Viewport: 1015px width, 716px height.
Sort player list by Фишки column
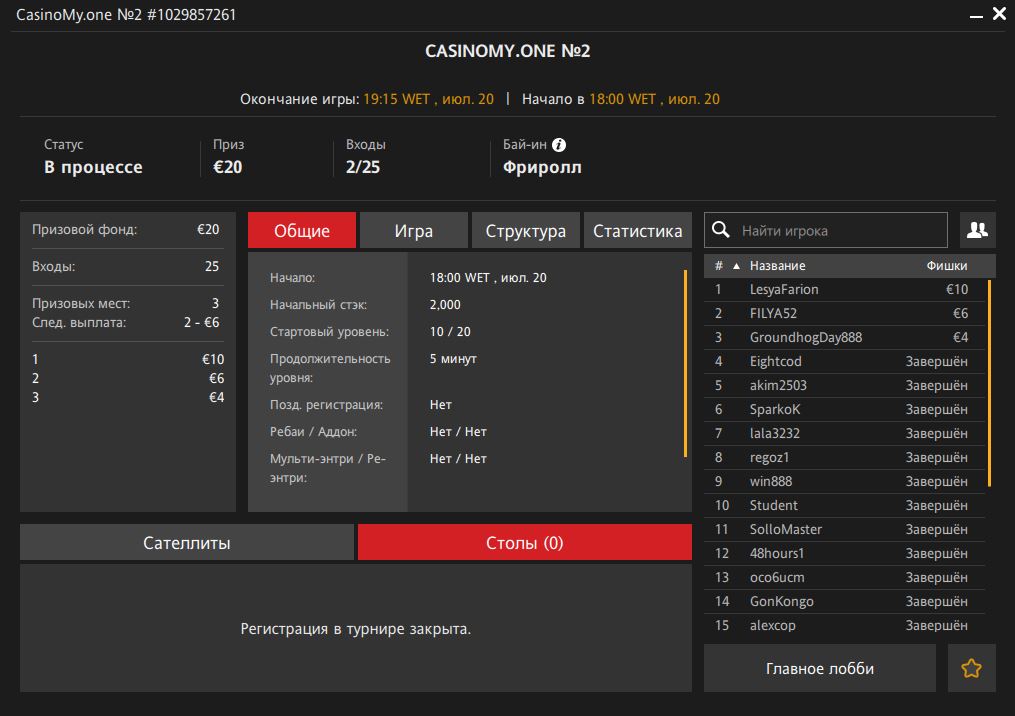tap(946, 266)
